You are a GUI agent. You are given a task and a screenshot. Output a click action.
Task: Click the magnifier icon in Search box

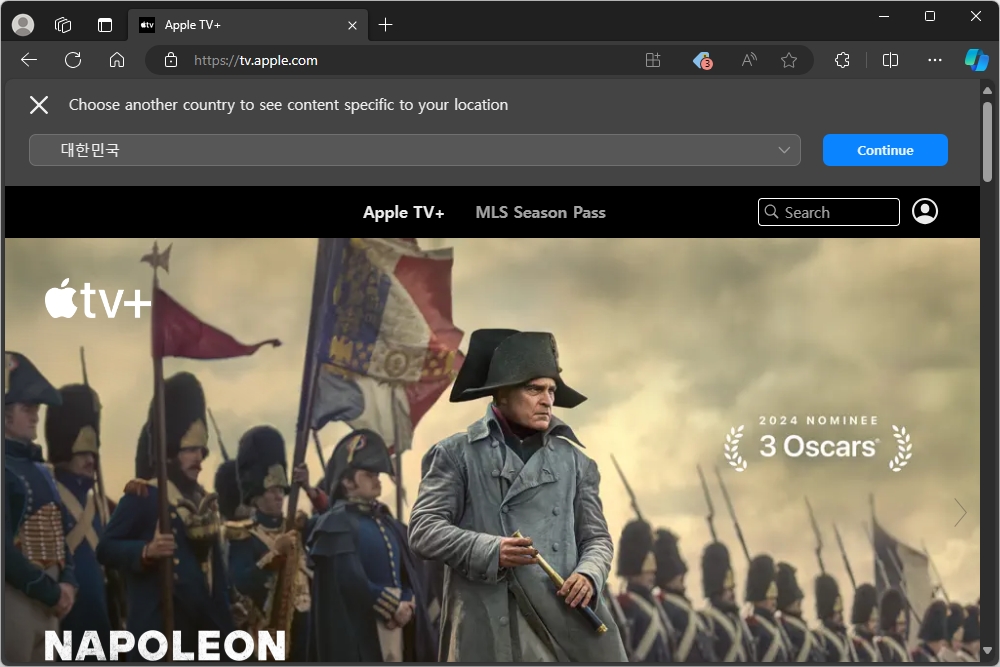pyautogui.click(x=771, y=212)
